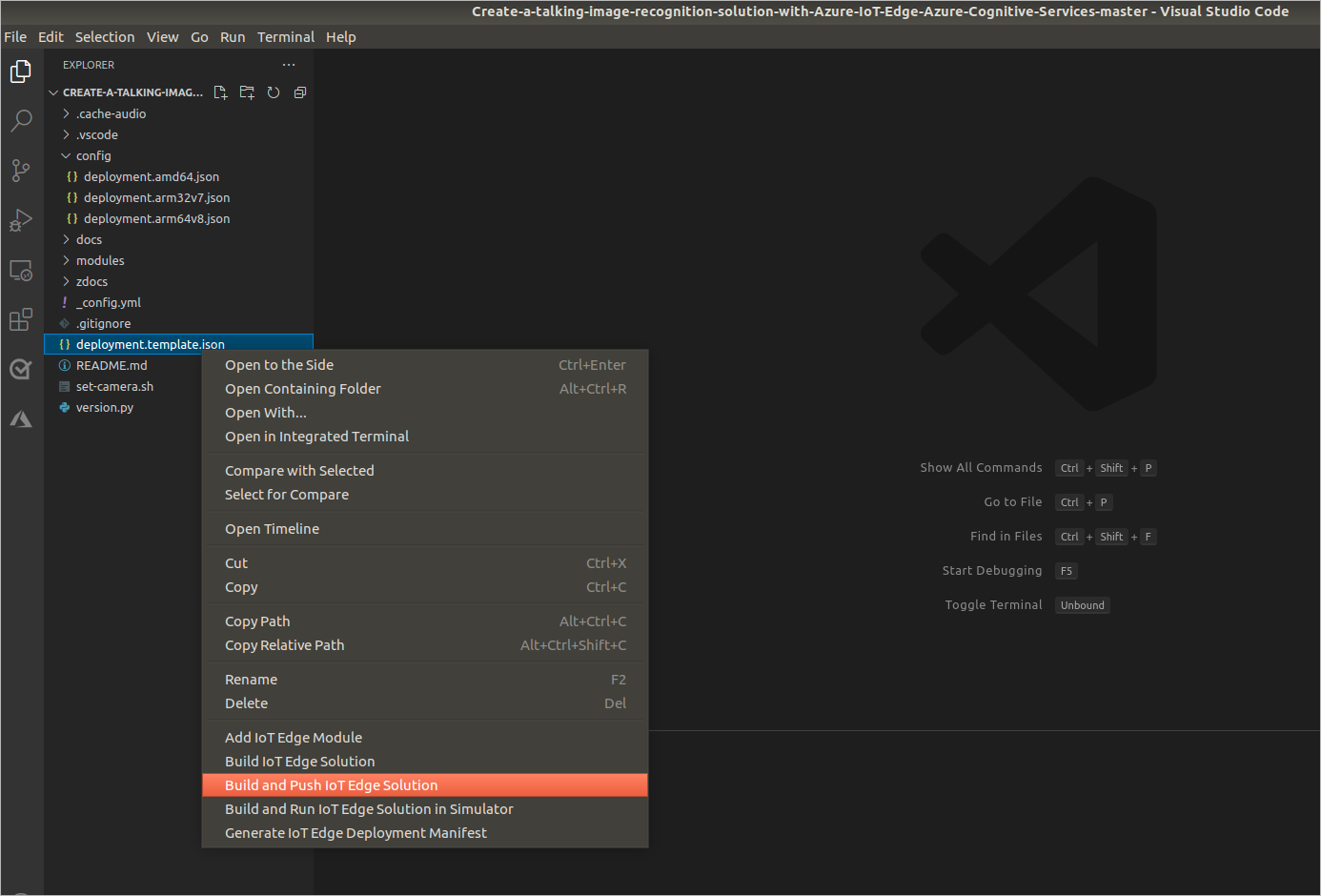
Task: Choose Open With... from context menu
Action: coord(425,413)
